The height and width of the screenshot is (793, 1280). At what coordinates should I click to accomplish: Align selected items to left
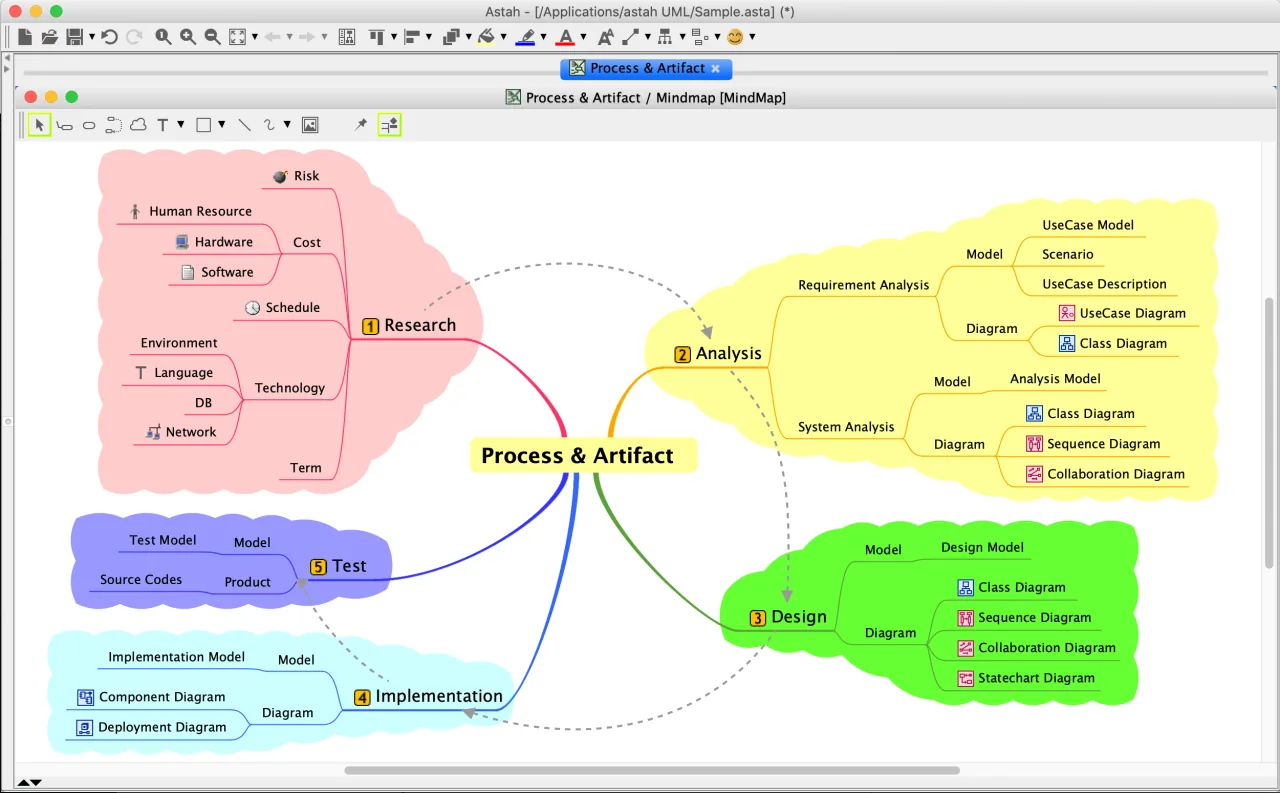pos(411,37)
